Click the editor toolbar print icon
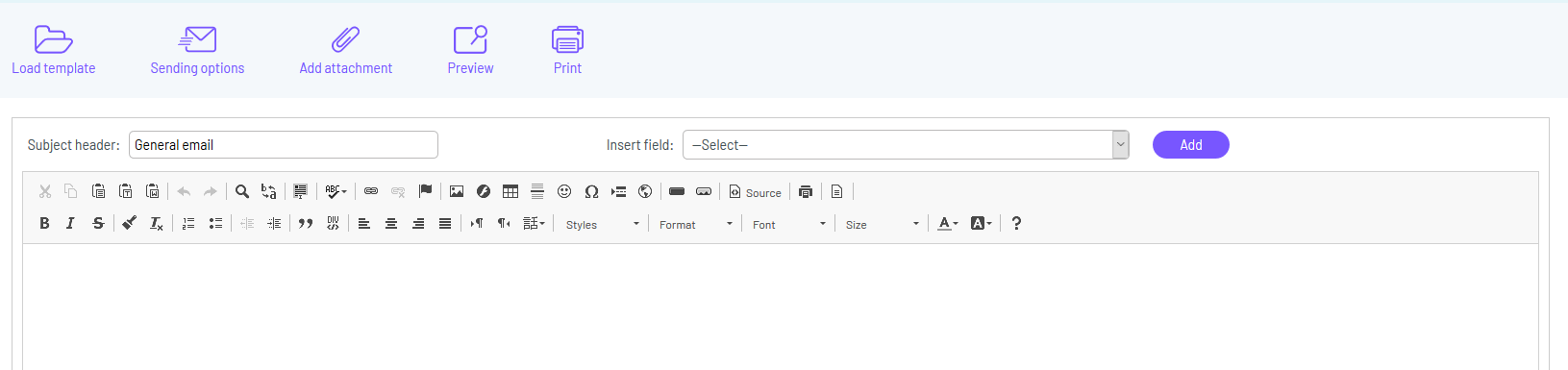 (806, 191)
